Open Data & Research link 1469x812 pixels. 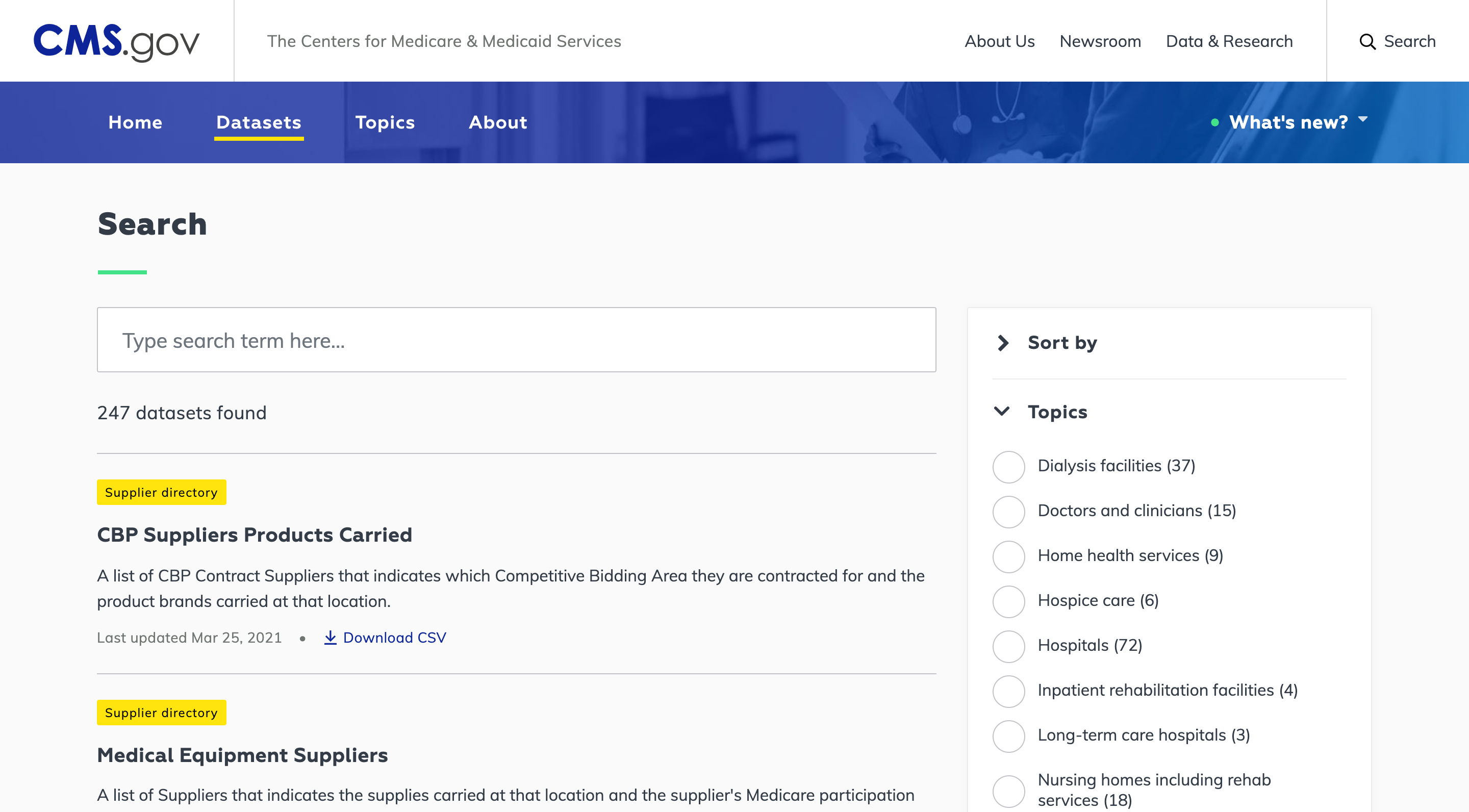tap(1229, 42)
